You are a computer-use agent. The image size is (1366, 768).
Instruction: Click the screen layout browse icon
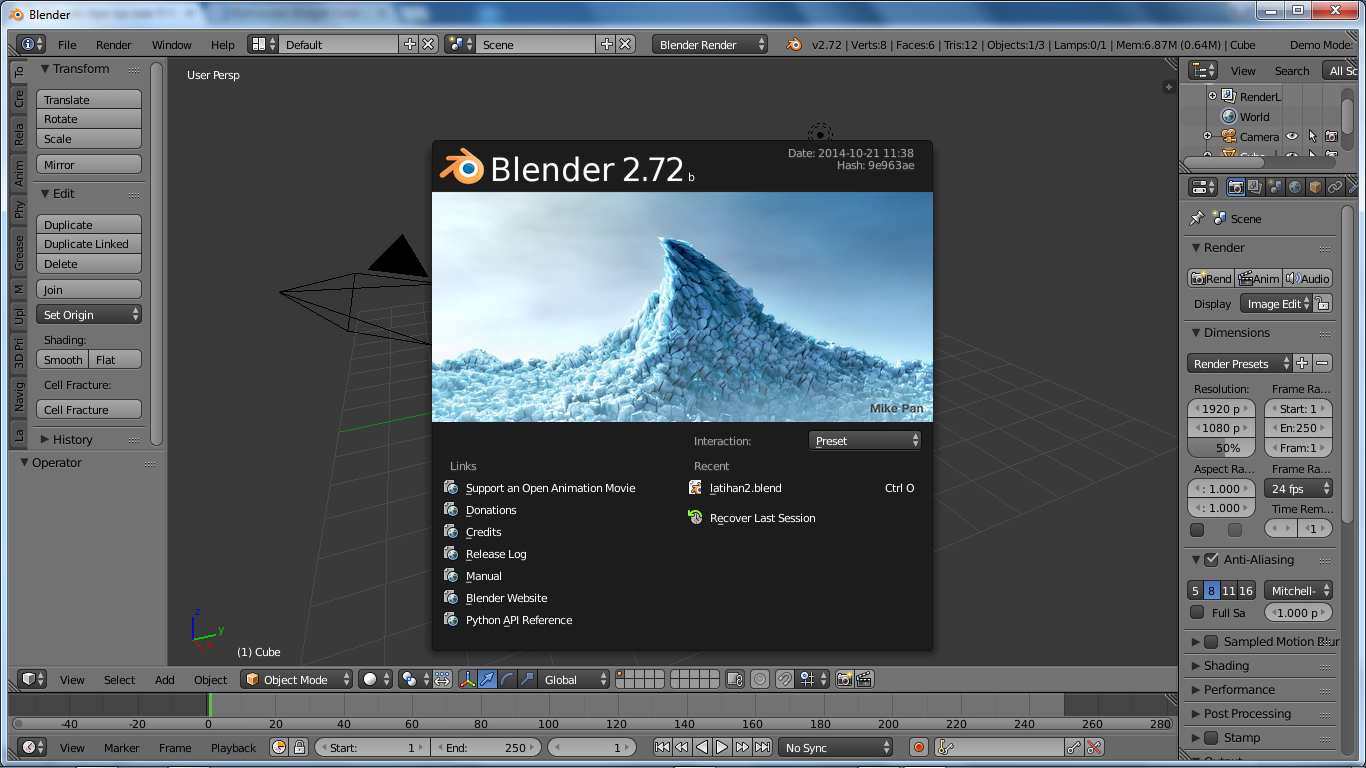click(x=264, y=44)
